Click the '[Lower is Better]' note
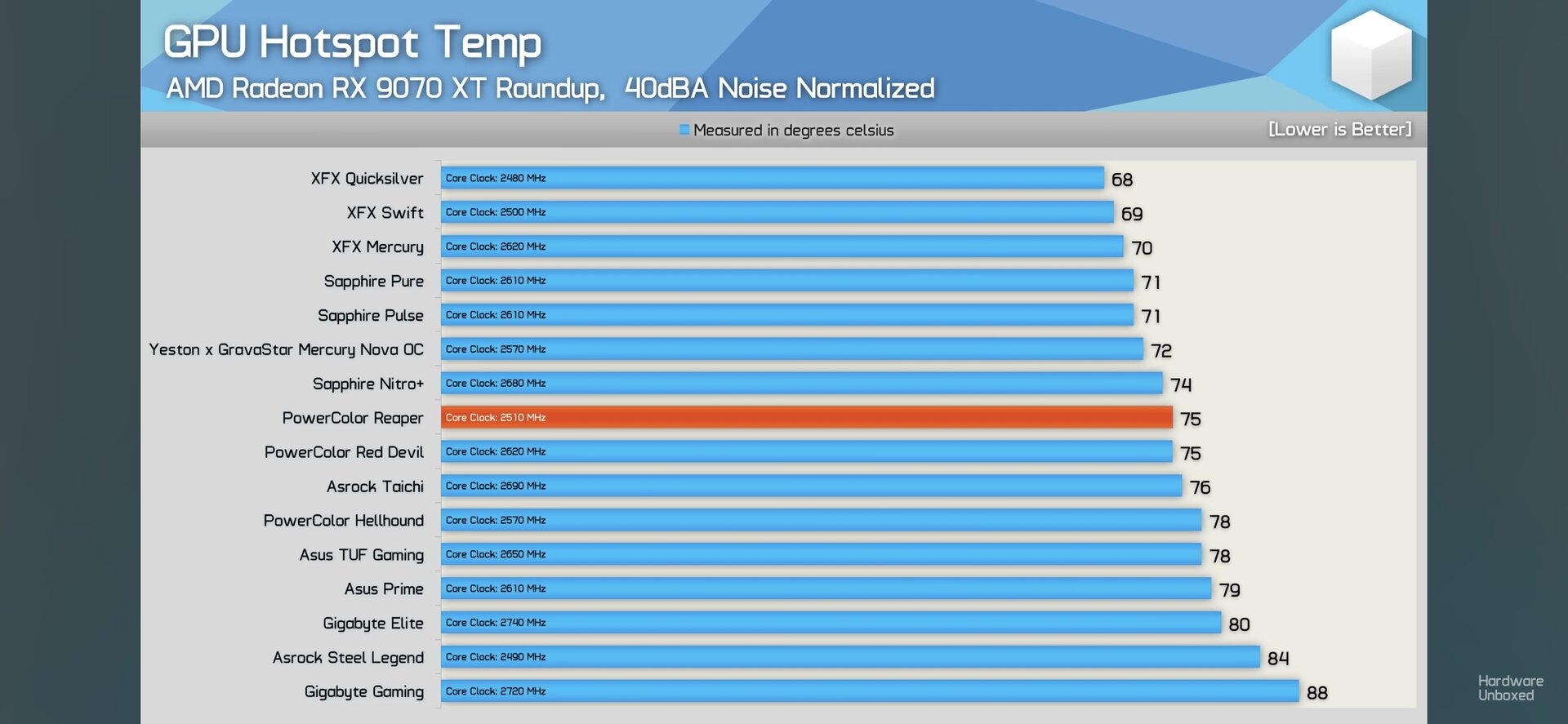The height and width of the screenshot is (724, 1568). click(1339, 130)
